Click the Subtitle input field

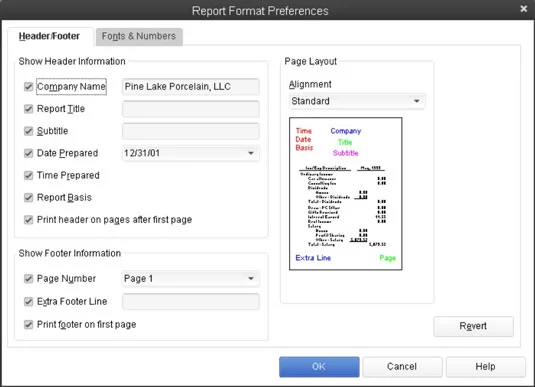[x=190, y=131]
